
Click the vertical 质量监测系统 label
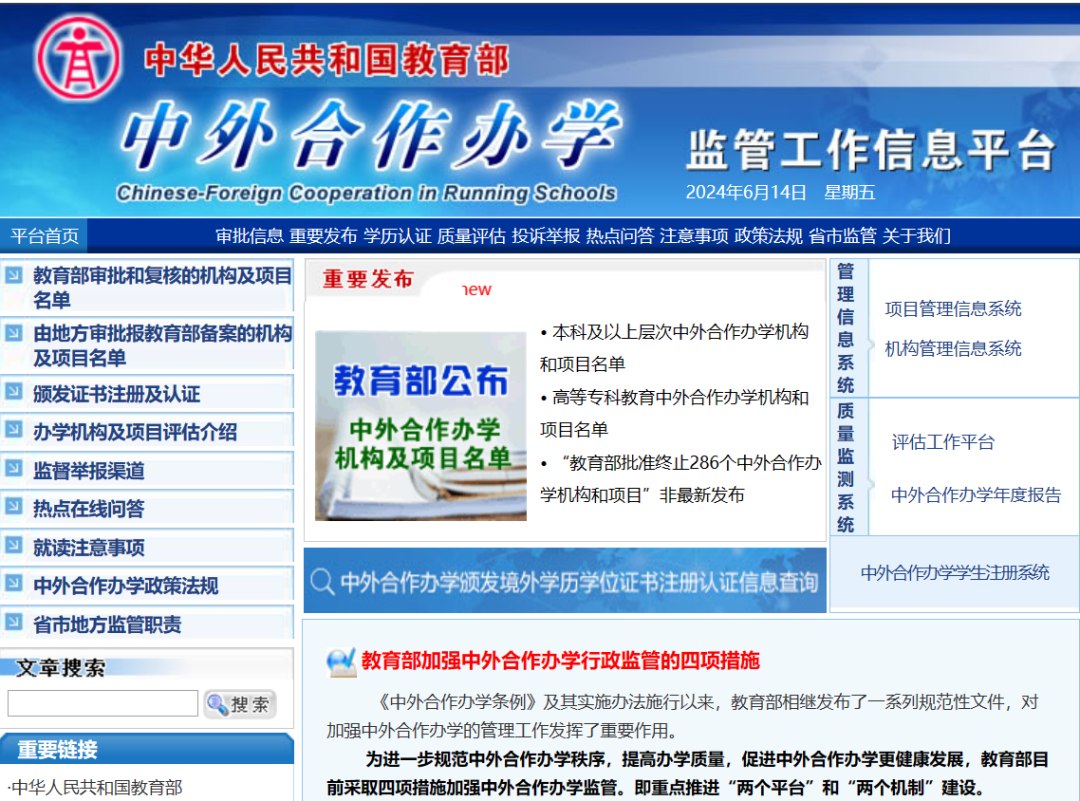point(845,468)
